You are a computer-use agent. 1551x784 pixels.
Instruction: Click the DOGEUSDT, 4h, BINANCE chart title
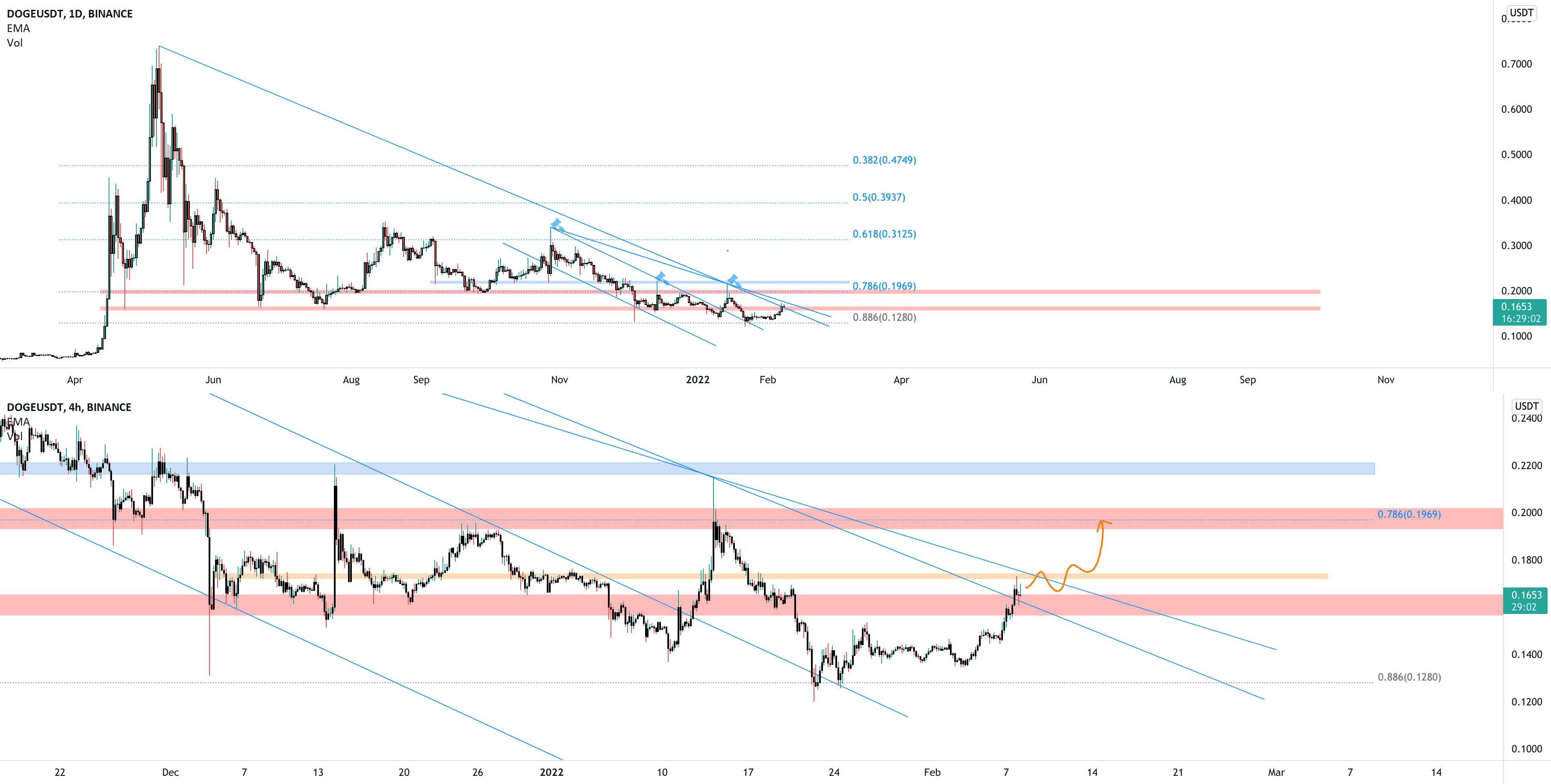pos(69,407)
